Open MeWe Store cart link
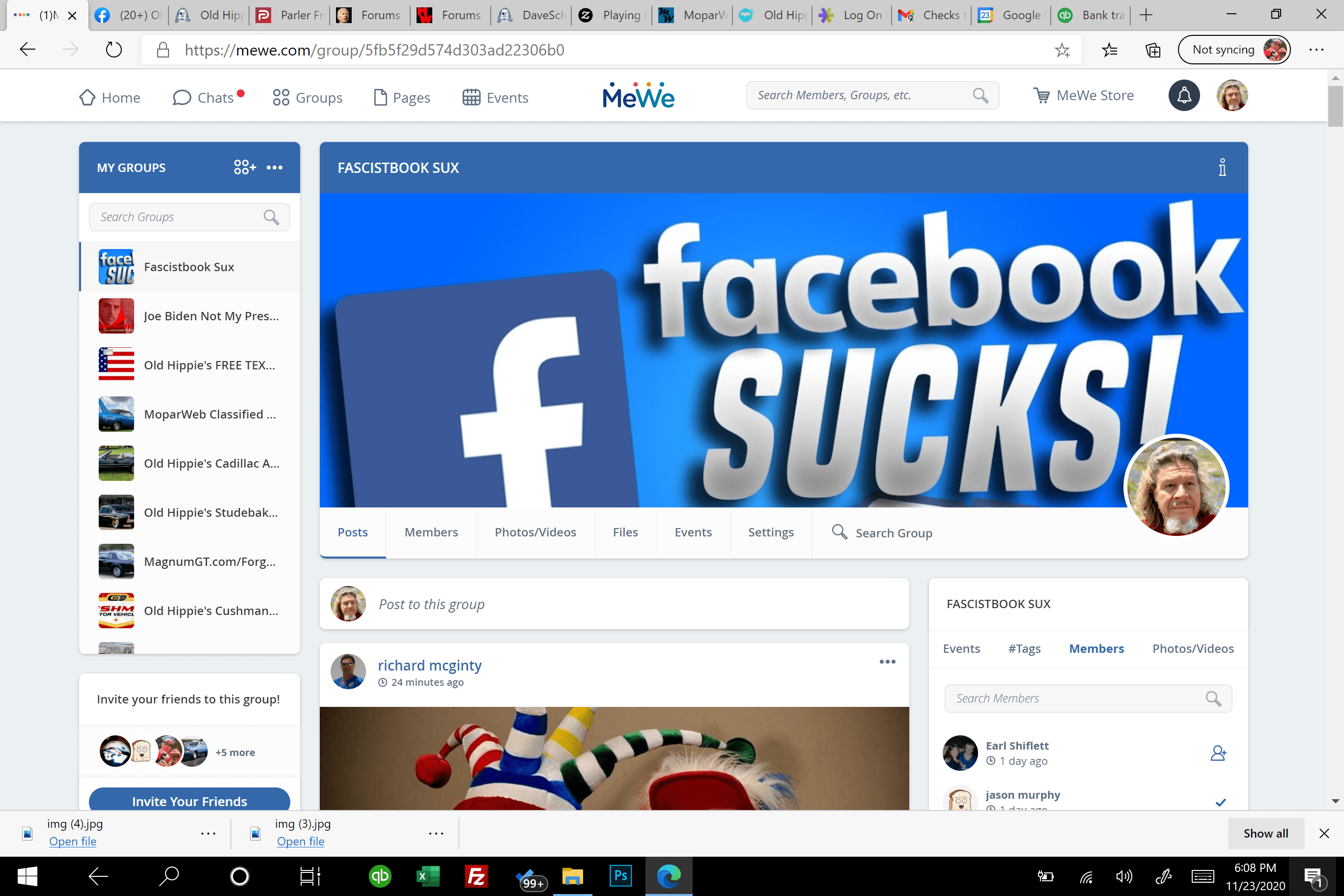The width and height of the screenshot is (1344, 896). coord(1084,95)
